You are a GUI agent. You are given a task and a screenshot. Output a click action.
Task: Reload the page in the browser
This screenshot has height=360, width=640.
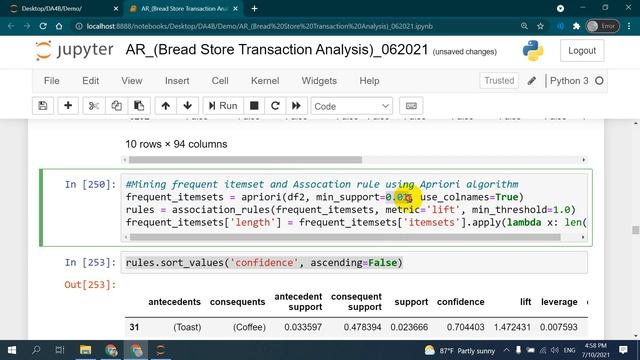[43, 26]
